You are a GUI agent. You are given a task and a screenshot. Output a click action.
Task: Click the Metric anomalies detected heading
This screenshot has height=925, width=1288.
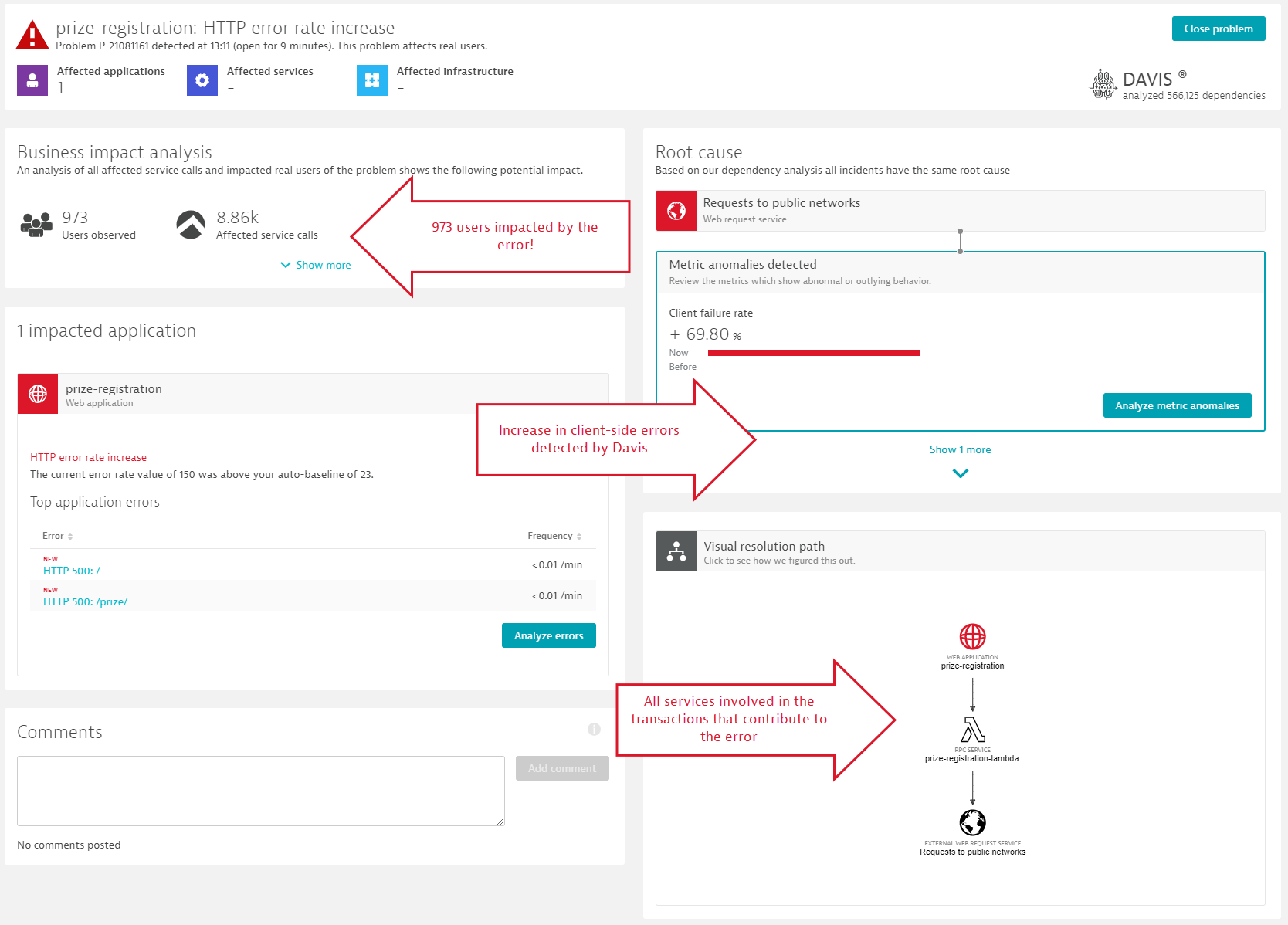(743, 265)
